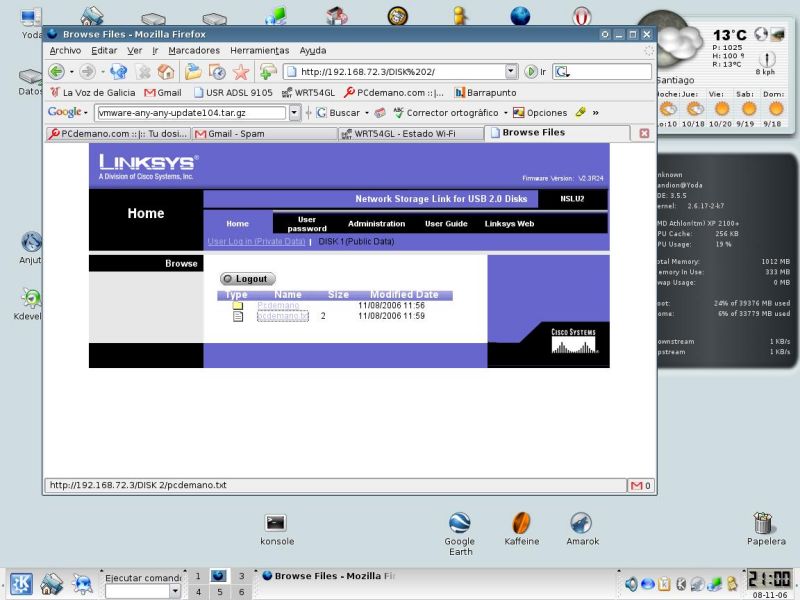Viewport: 800px width, 600px height.
Task: Click the new tab plus icon
Action: click(x=267, y=72)
